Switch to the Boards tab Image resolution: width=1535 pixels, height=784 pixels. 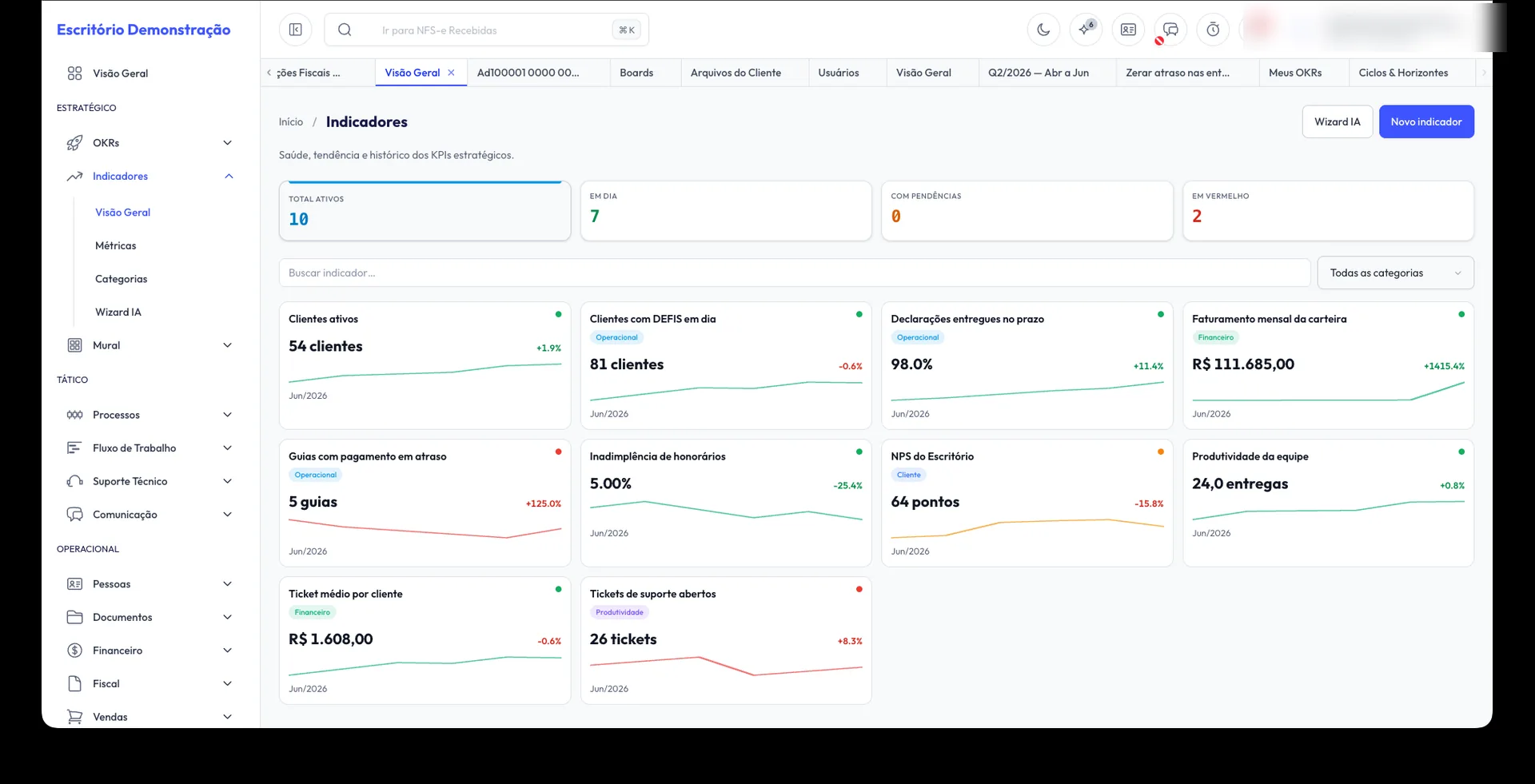[636, 73]
